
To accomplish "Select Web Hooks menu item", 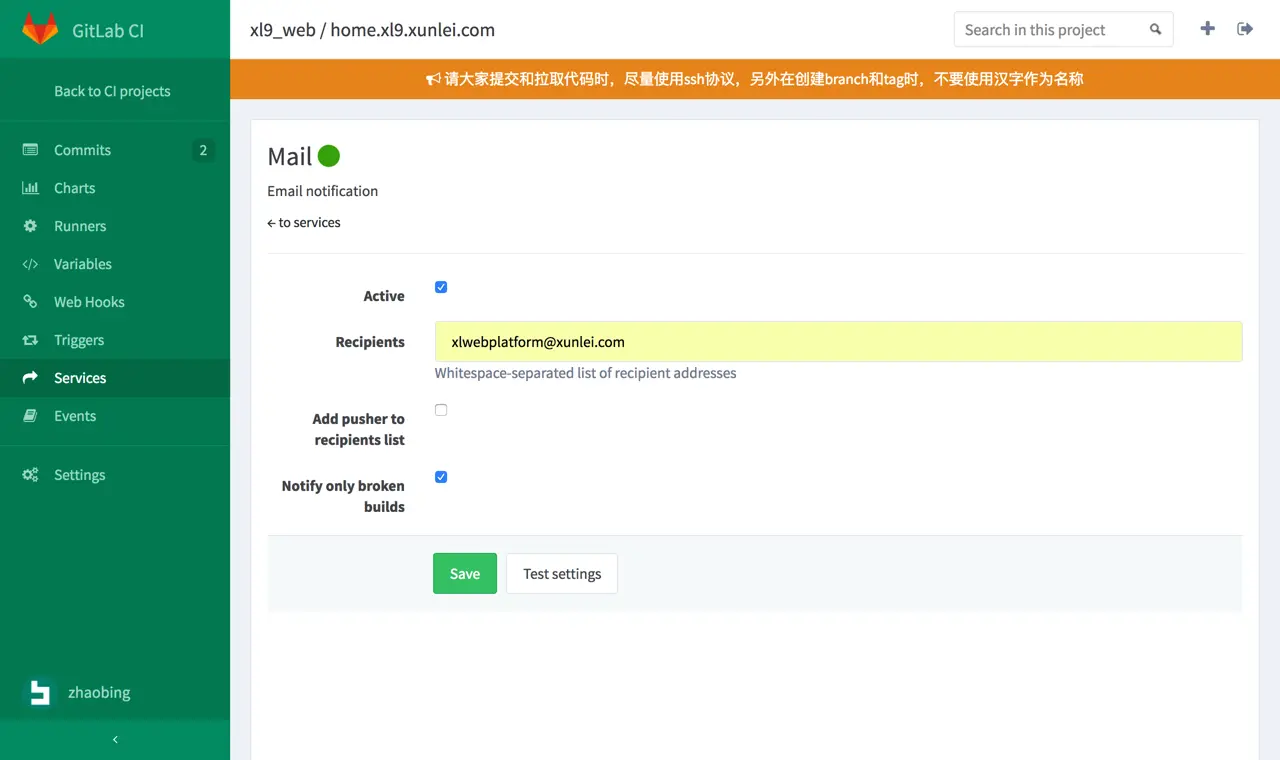I will pyautogui.click(x=115, y=302).
